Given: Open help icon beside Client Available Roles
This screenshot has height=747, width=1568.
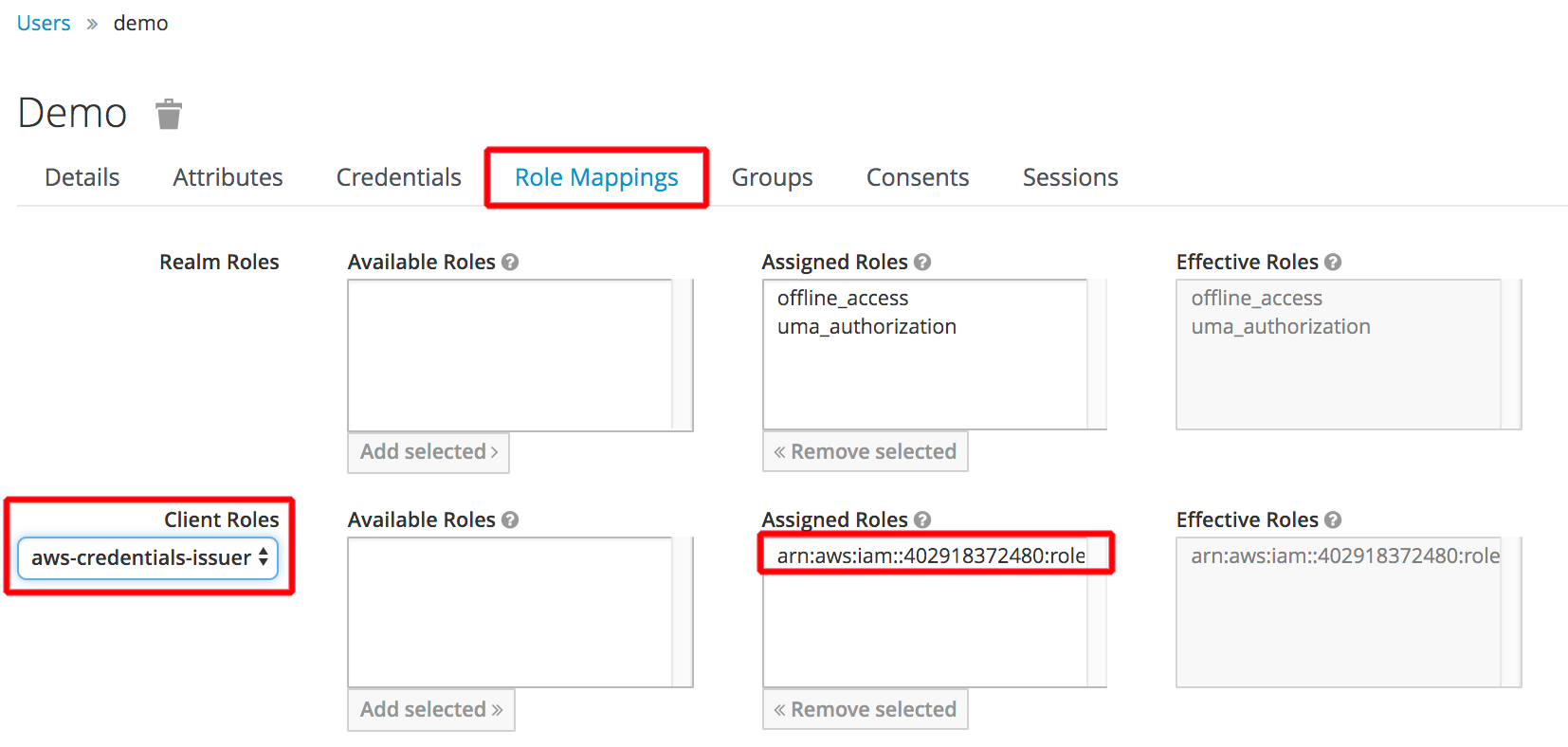Looking at the screenshot, I should click(510, 519).
